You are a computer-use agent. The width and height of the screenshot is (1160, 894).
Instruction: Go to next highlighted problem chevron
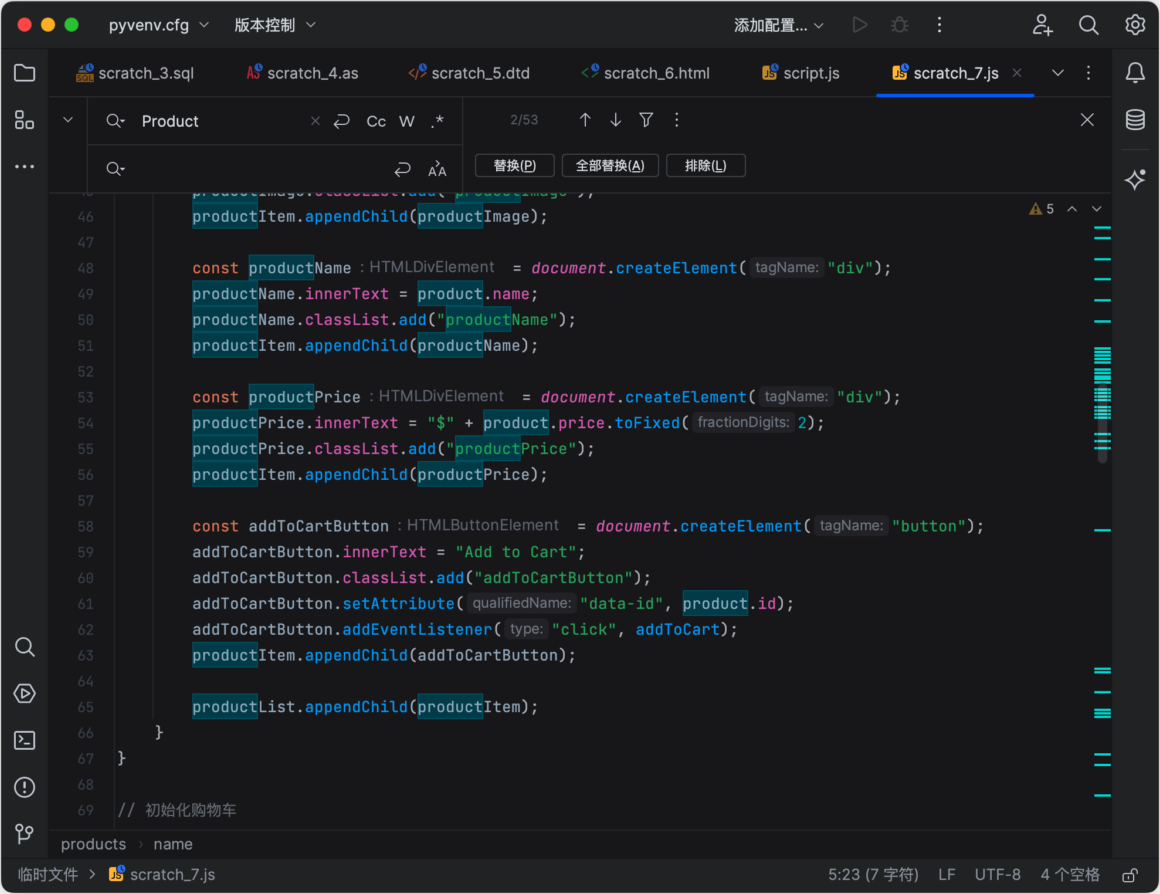click(1096, 209)
